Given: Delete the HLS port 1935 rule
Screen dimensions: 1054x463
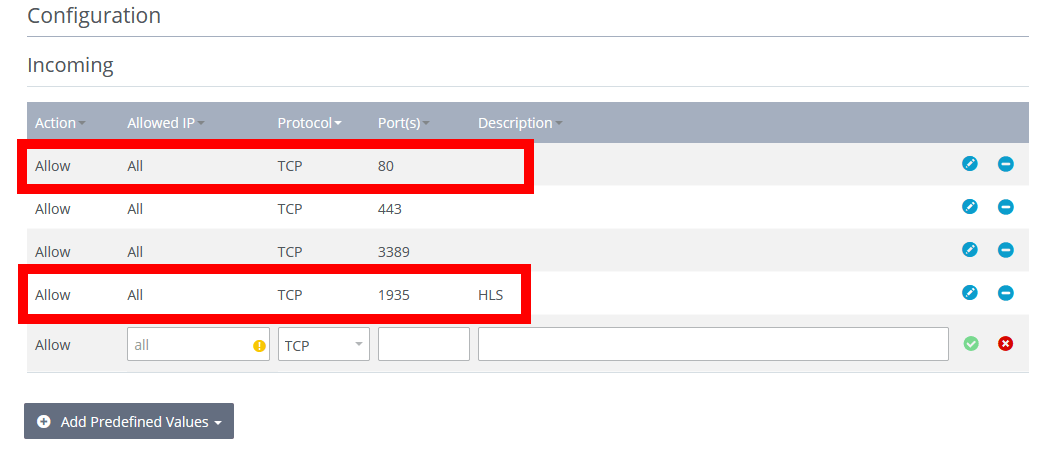Looking at the screenshot, I should coord(1006,293).
